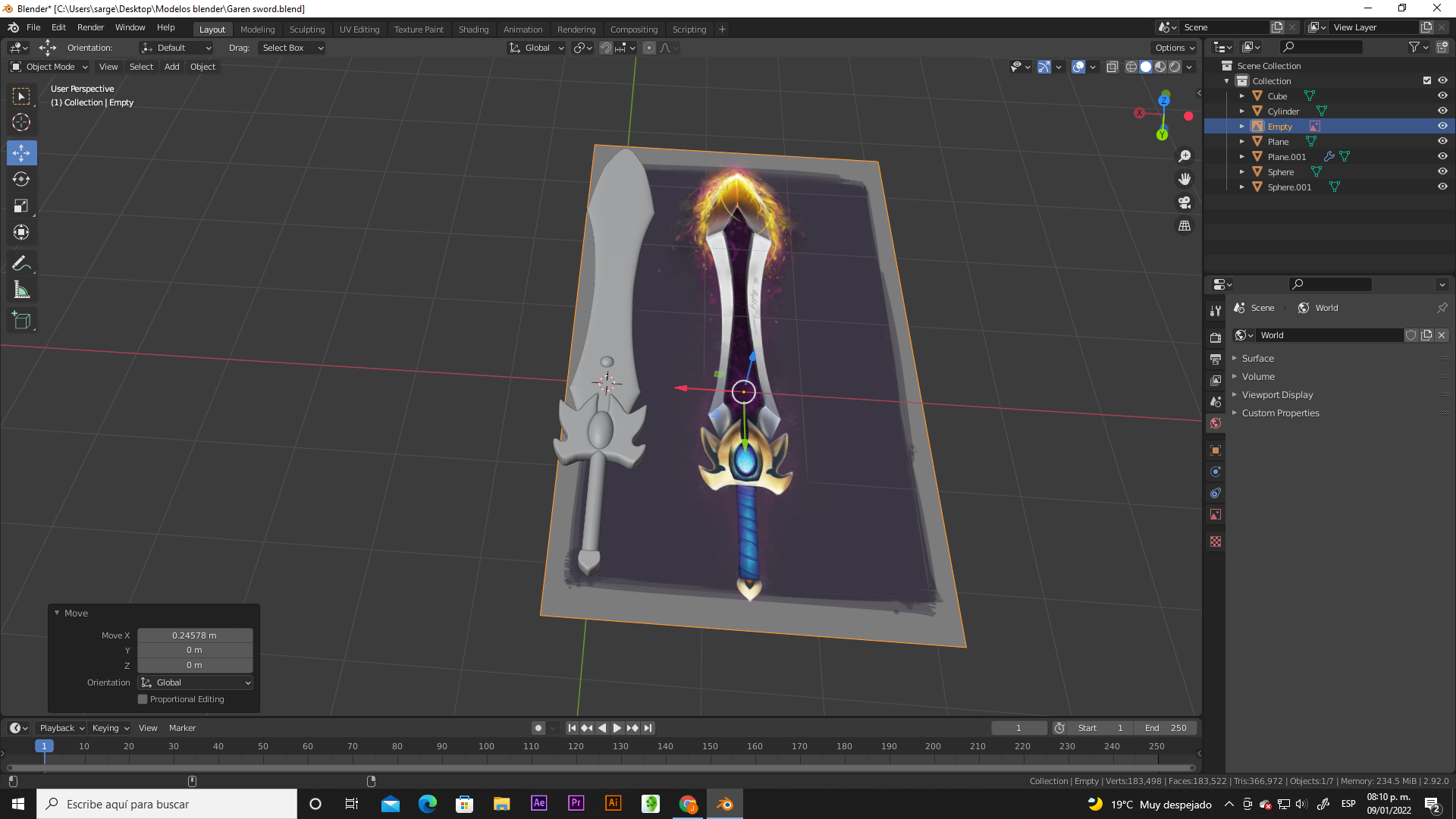Open the Scene properties tab
1456x819 pixels.
pyautogui.click(x=1216, y=401)
